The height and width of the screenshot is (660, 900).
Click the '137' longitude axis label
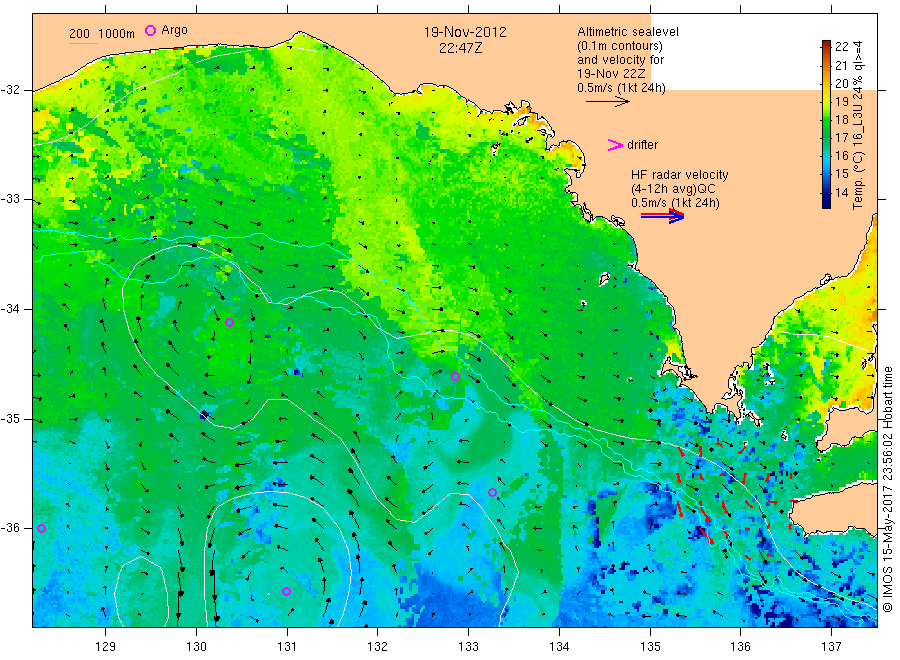pos(831,647)
